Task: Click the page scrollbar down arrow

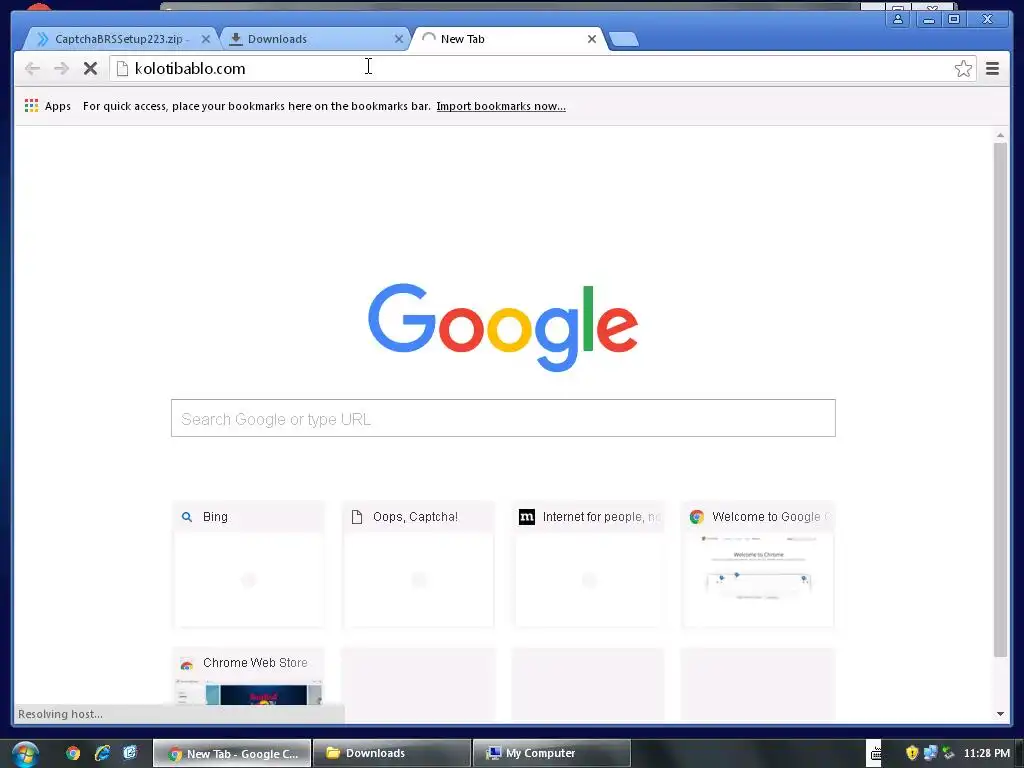Action: click(x=1000, y=714)
